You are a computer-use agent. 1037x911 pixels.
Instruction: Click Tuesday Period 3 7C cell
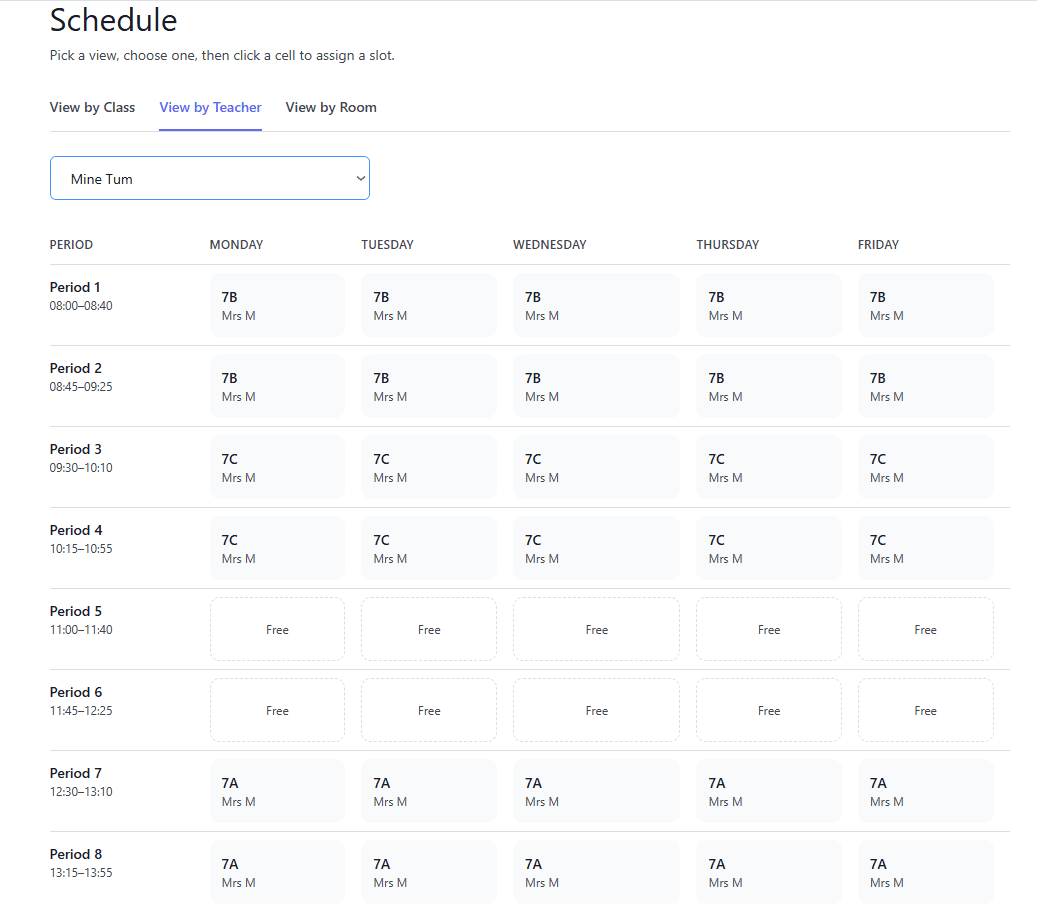[x=429, y=467]
